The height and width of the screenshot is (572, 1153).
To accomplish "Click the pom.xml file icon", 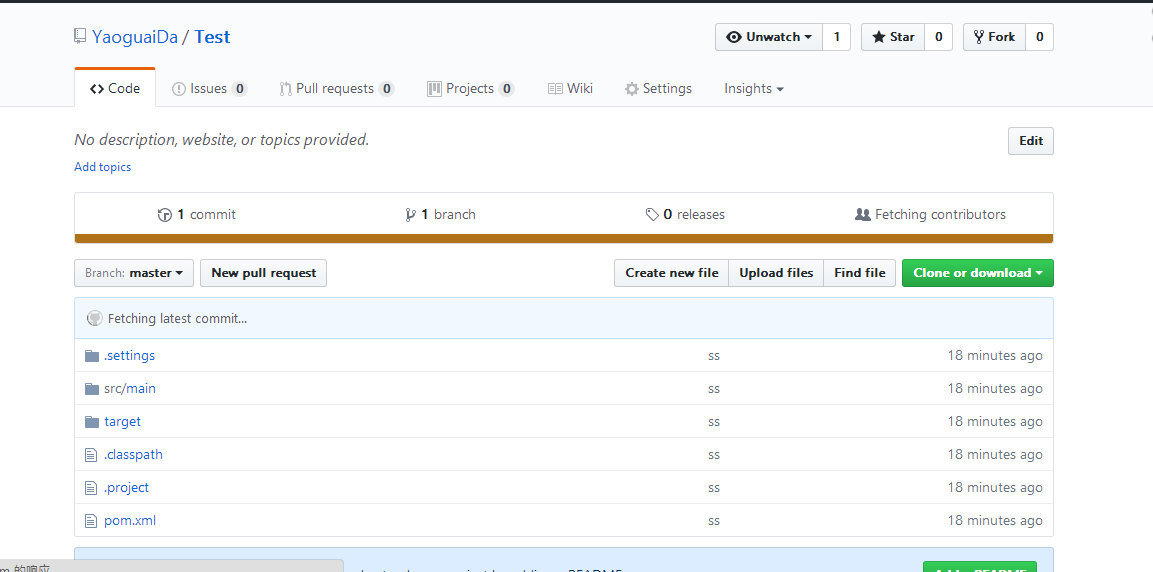I will 92,521.
